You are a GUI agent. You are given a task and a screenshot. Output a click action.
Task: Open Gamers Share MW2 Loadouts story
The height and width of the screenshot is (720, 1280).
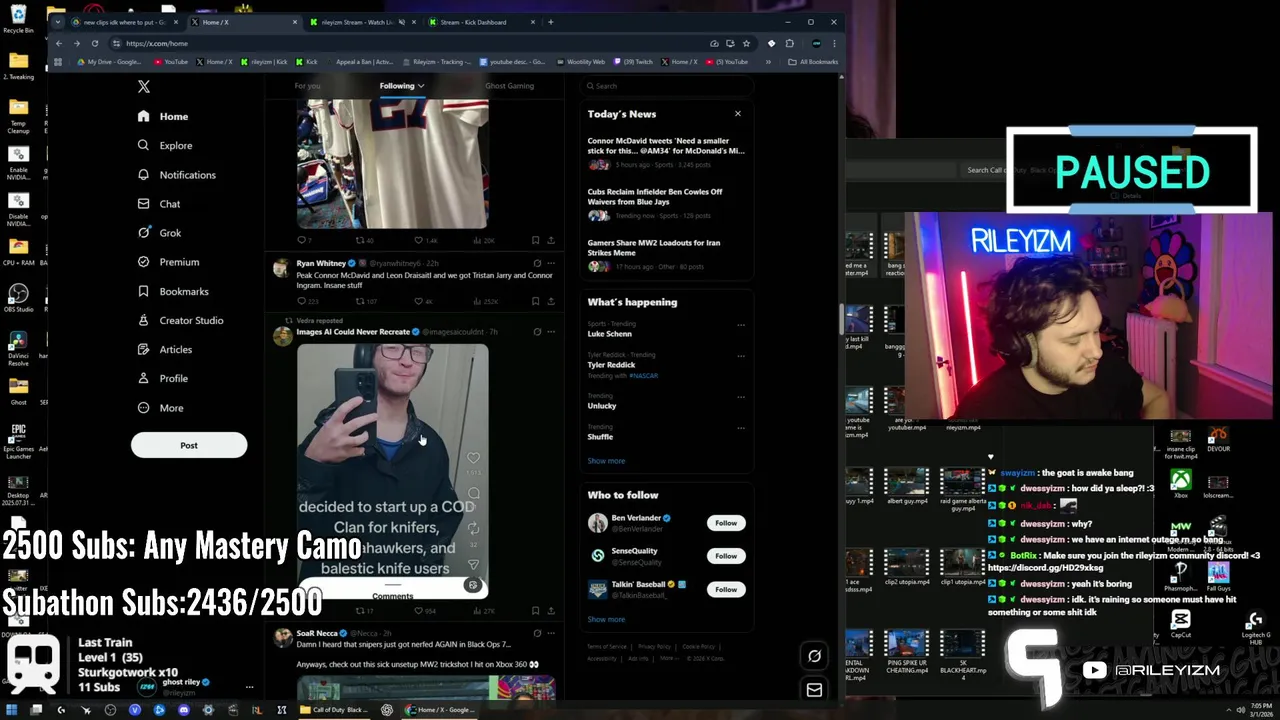[666, 254]
